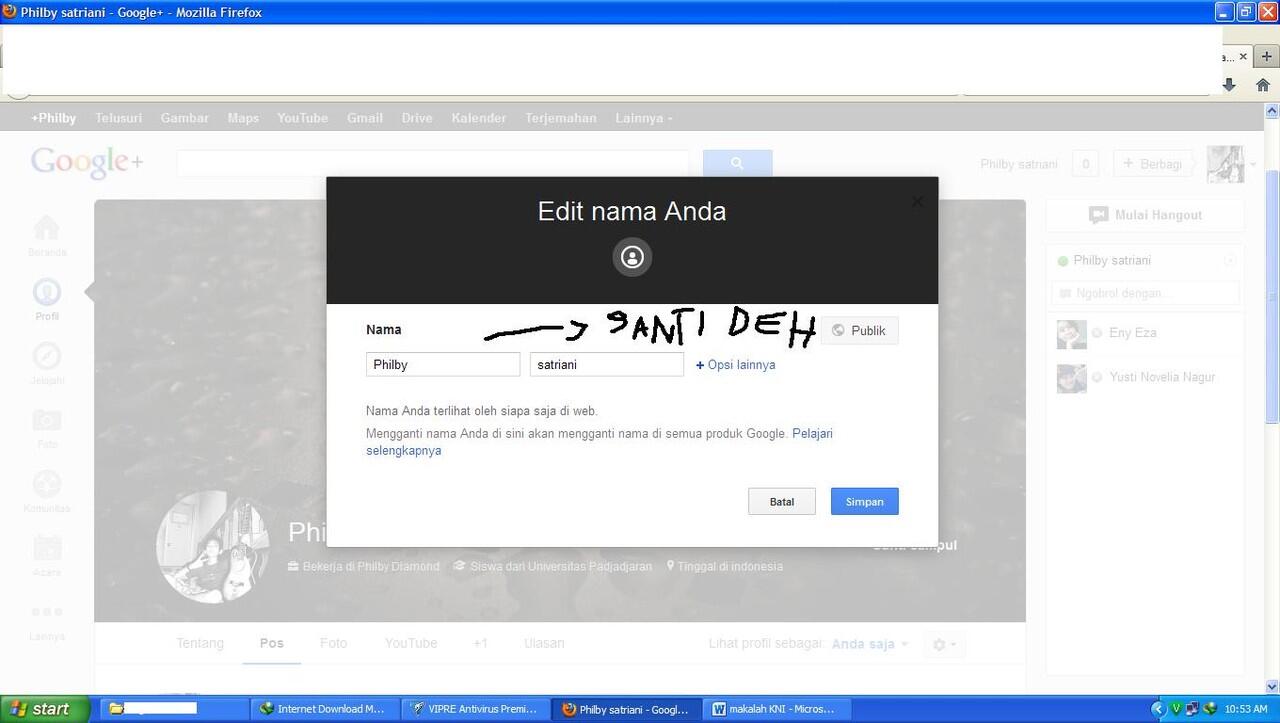The width and height of the screenshot is (1280, 723).
Task: Open Drive in Google bar
Action: click(x=417, y=118)
